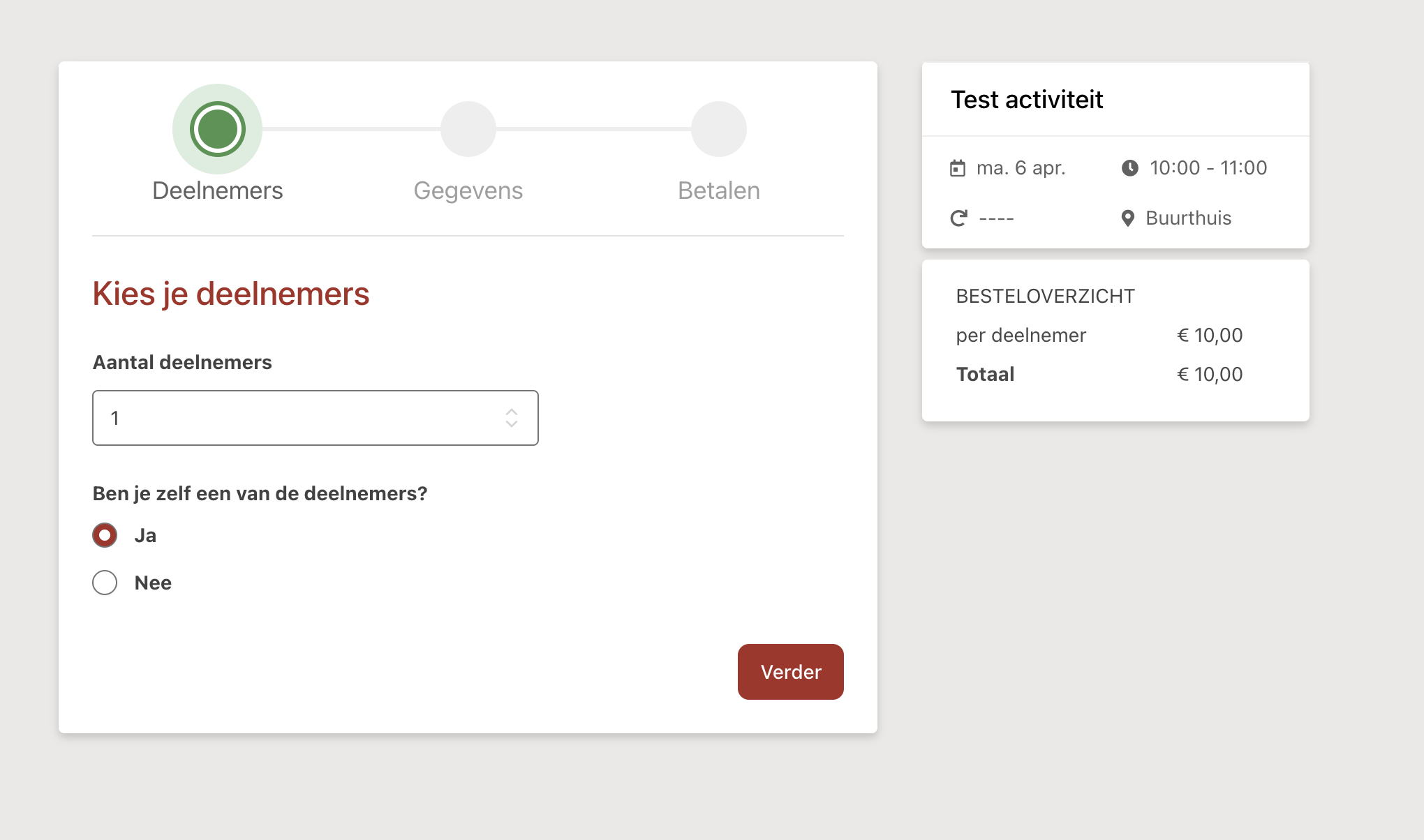Click the clock time icon

(x=1129, y=168)
